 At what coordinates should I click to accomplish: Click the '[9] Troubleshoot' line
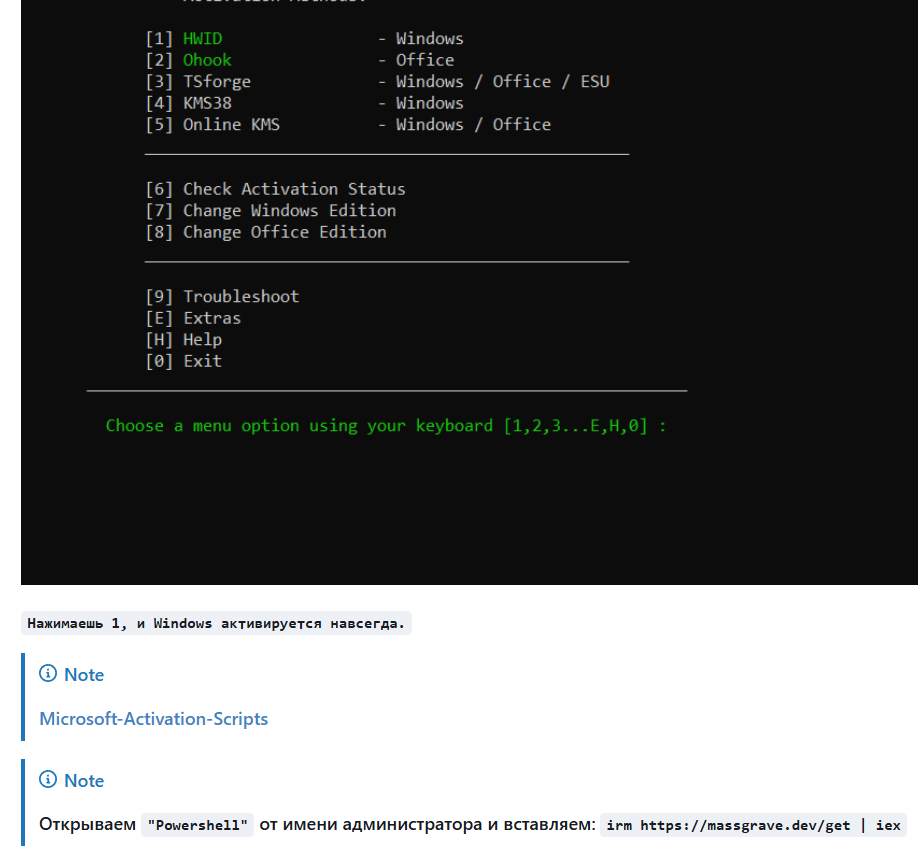pos(222,297)
